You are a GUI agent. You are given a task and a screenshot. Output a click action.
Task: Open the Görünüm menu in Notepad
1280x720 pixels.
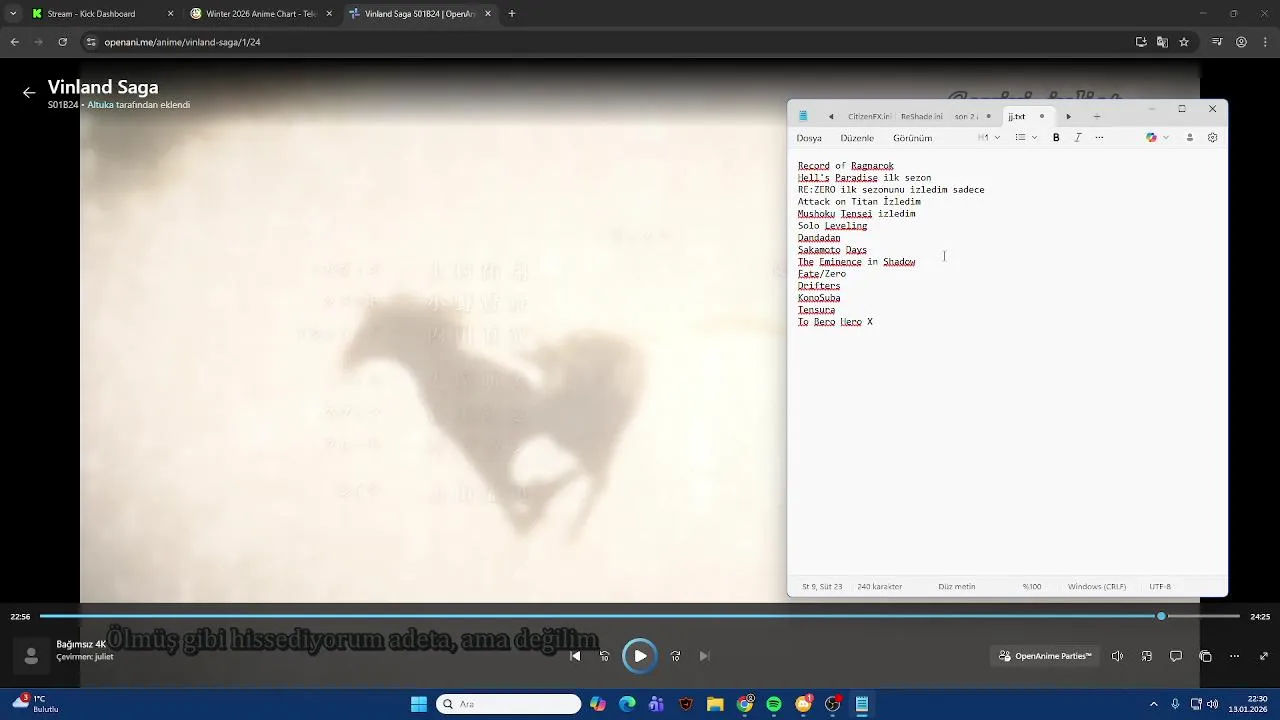coord(912,138)
